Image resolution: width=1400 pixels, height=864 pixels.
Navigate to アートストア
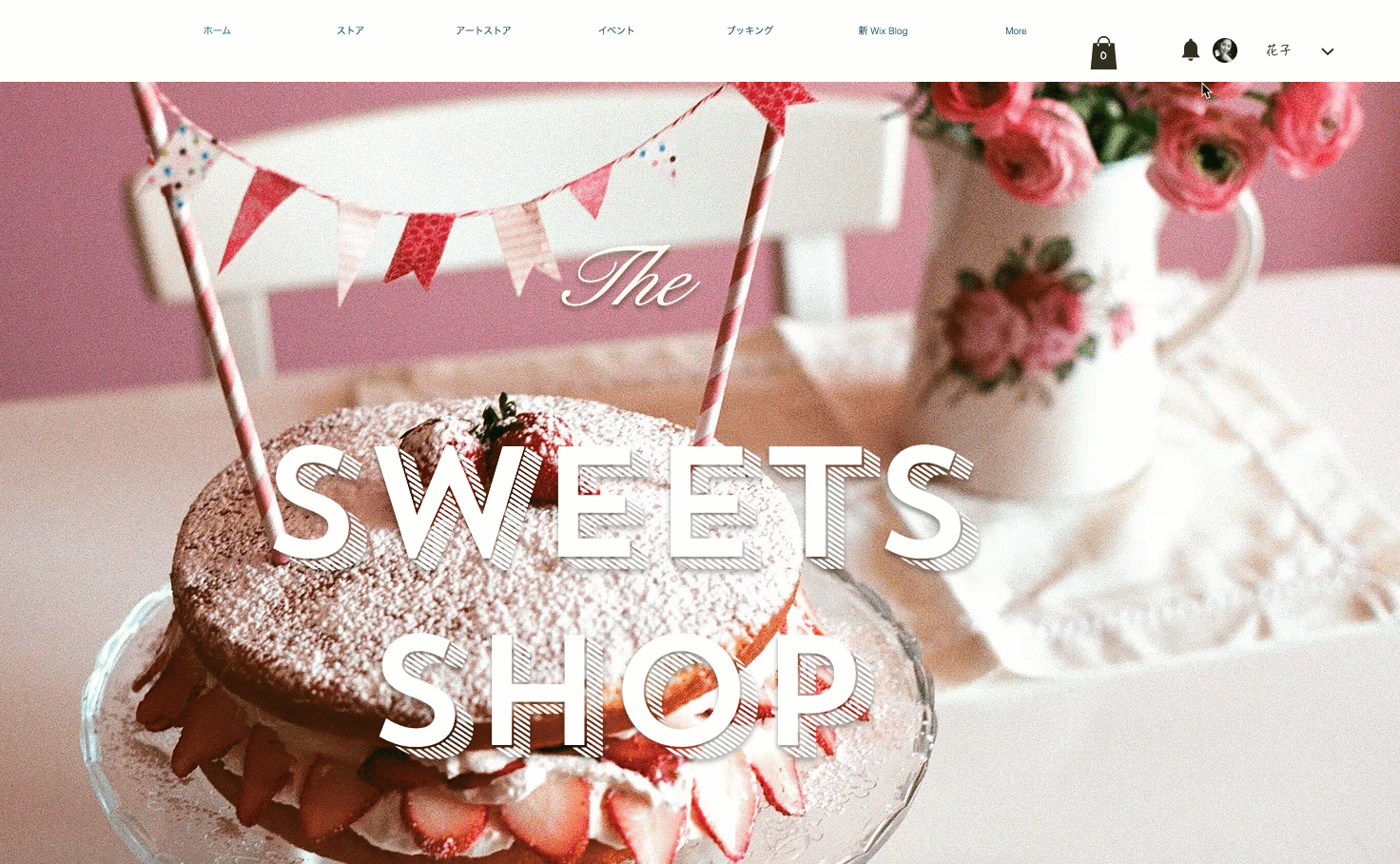[483, 30]
